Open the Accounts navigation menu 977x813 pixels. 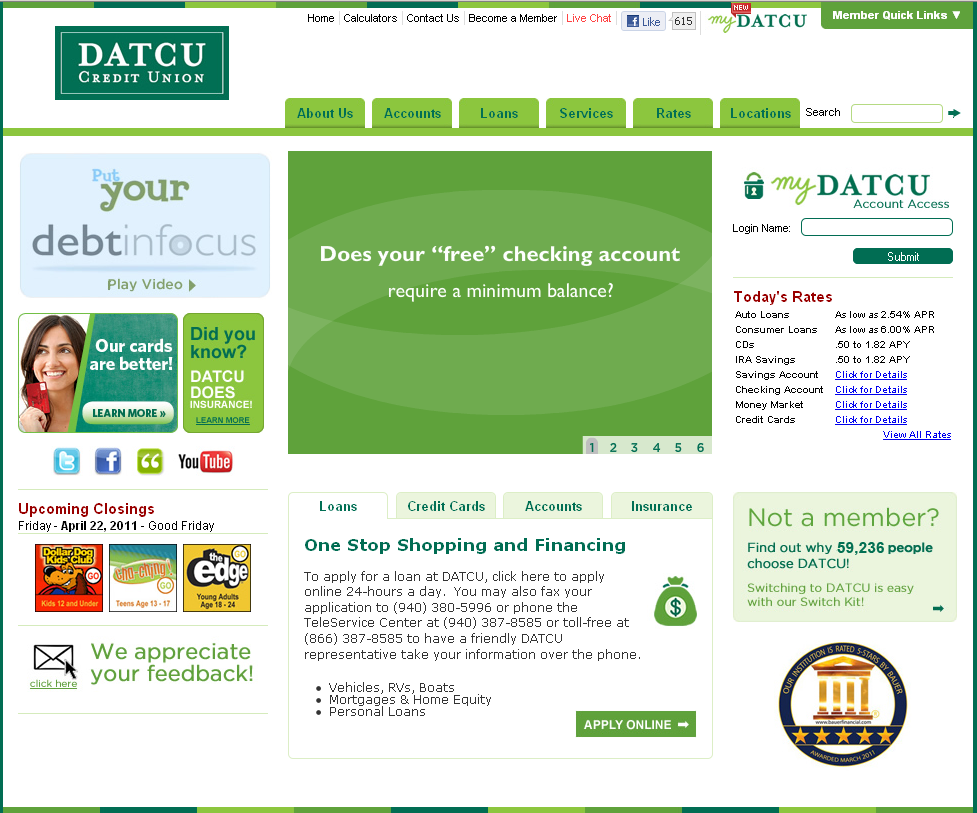pos(412,113)
